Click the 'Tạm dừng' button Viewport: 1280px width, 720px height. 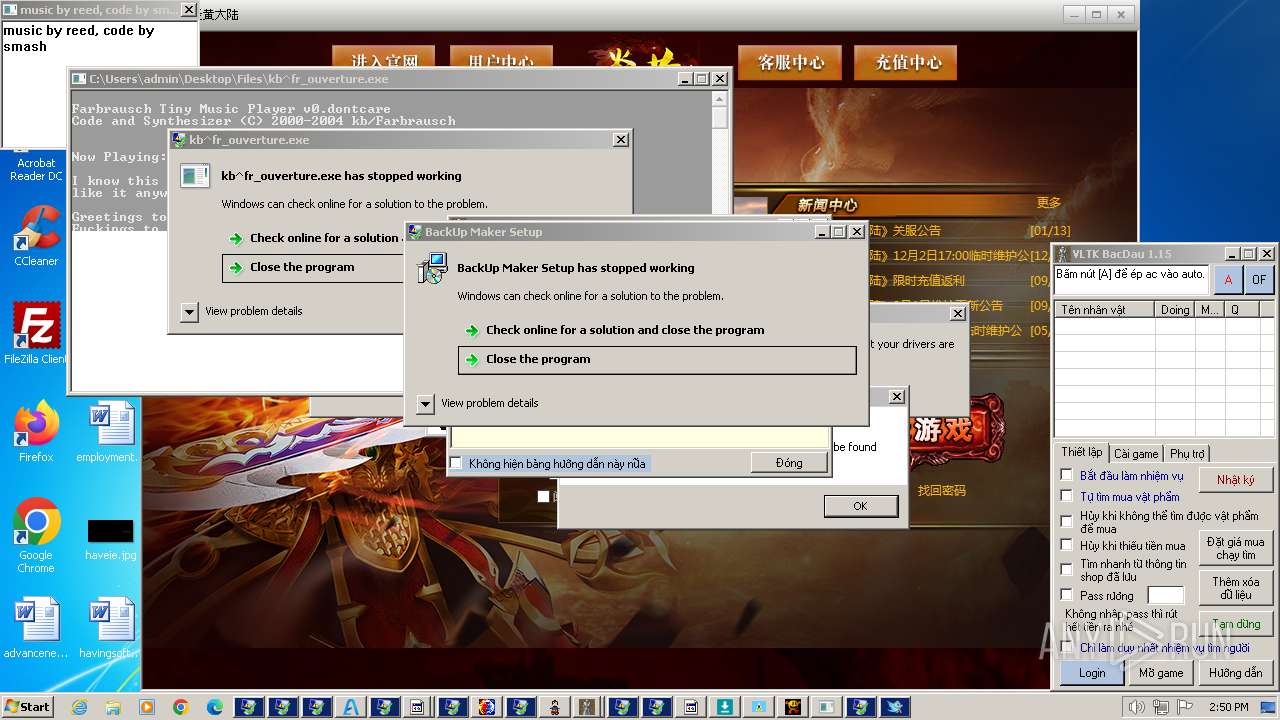click(x=1236, y=625)
